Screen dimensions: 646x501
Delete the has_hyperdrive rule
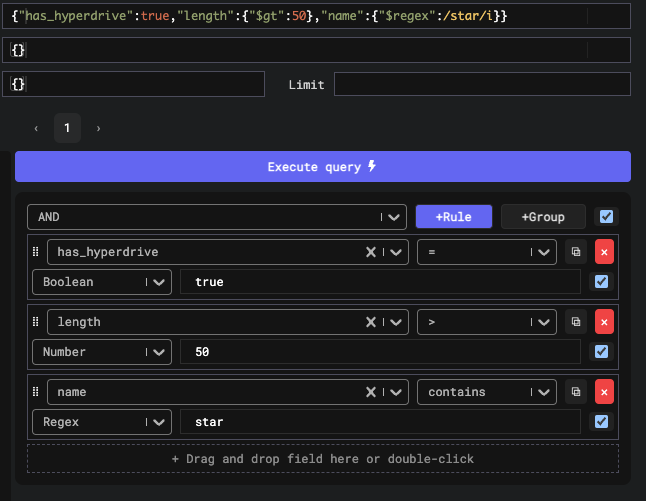coord(604,252)
